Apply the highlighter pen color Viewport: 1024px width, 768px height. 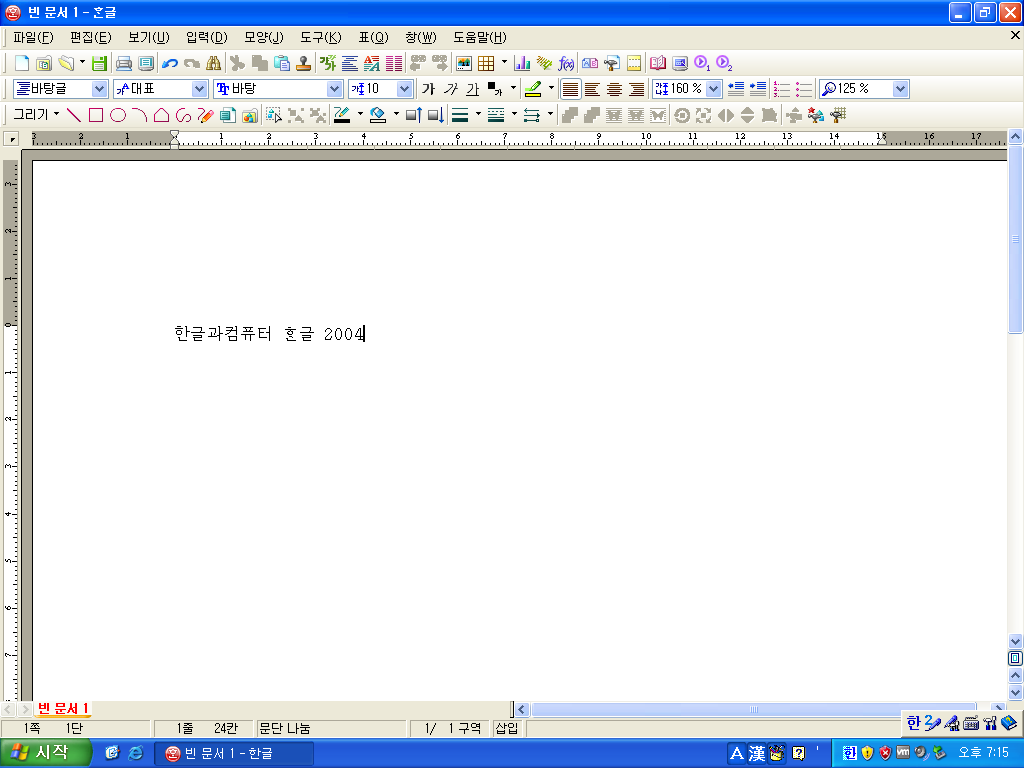point(534,89)
